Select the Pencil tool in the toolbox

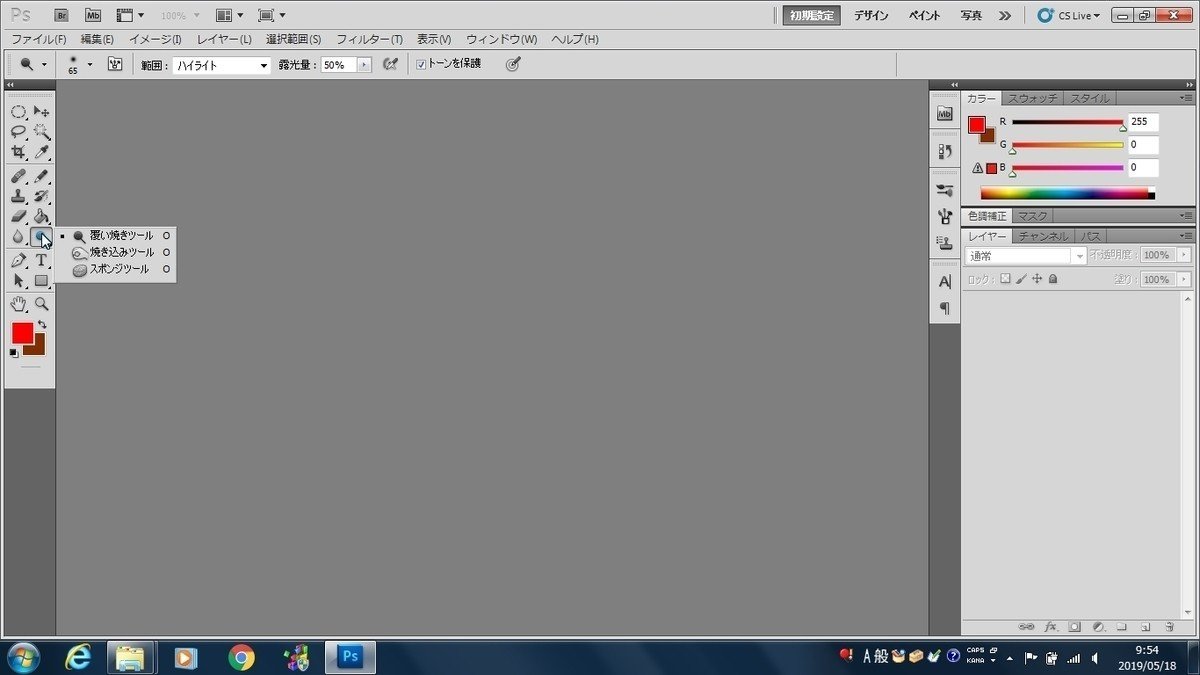pos(41,176)
